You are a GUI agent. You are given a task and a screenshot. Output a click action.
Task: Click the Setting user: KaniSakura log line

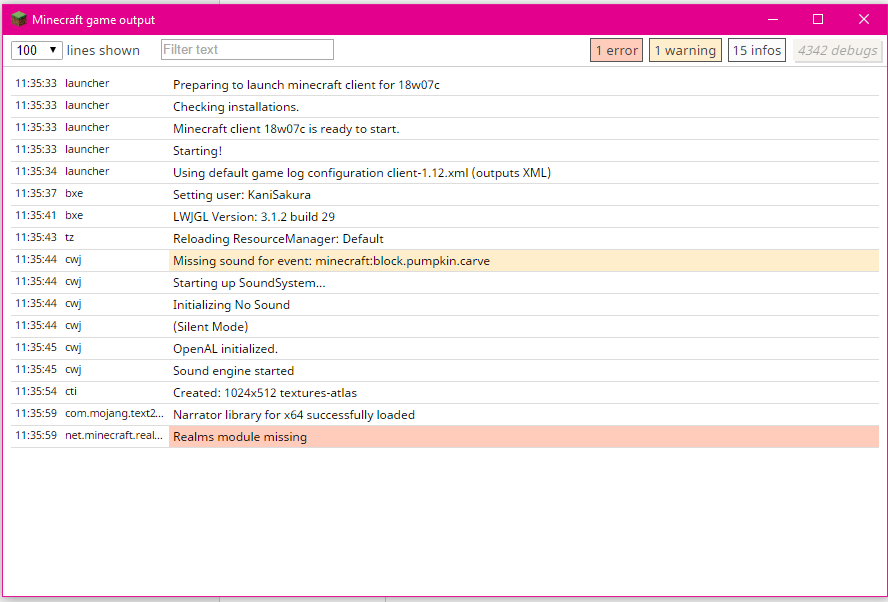241,195
